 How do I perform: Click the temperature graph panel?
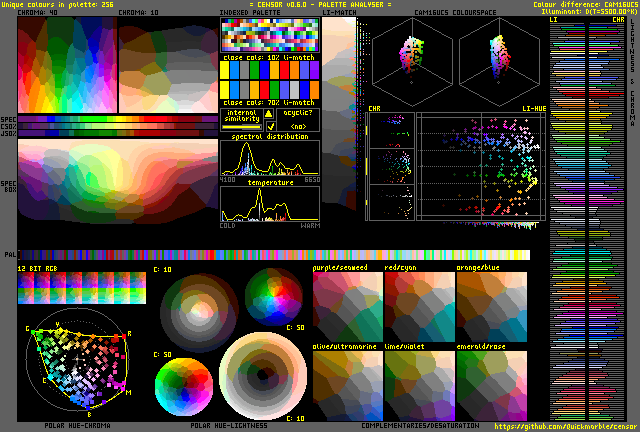pyautogui.click(x=270, y=204)
